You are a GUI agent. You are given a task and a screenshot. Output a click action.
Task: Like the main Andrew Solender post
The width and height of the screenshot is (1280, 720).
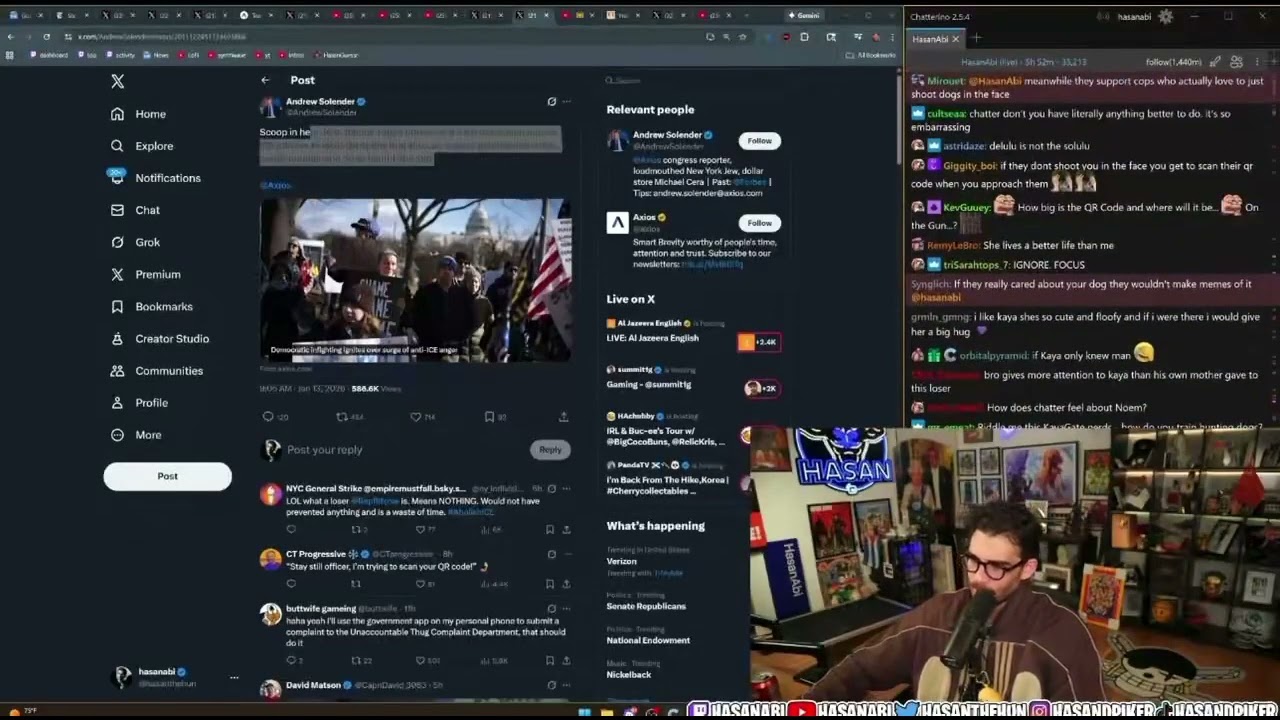[x=415, y=417]
